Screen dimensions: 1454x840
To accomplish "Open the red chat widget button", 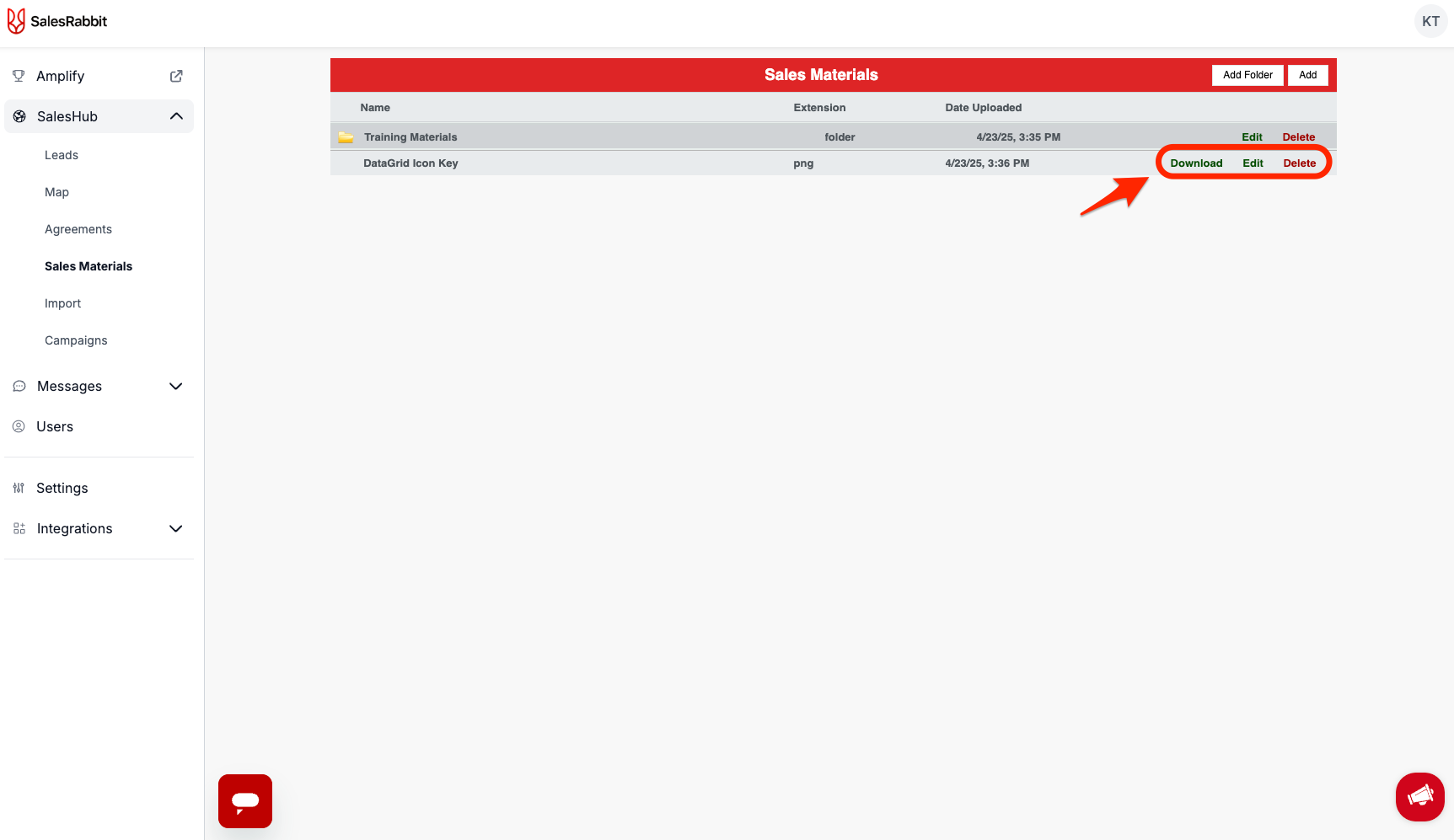I will pyautogui.click(x=245, y=801).
